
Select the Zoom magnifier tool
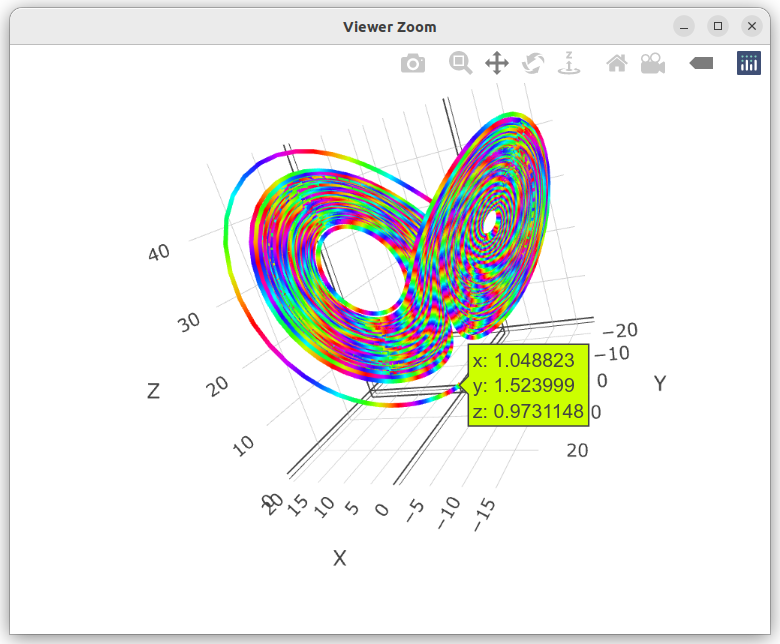click(460, 64)
